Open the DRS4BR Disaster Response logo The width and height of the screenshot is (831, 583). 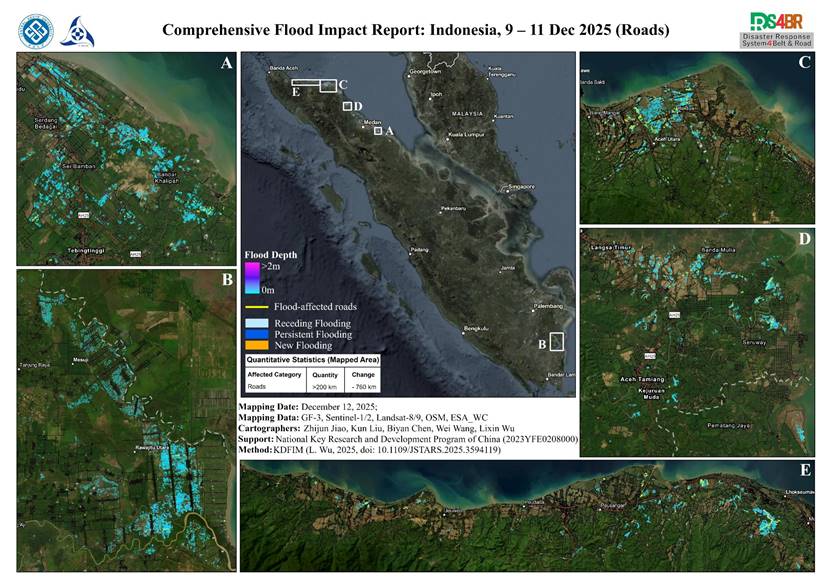click(779, 30)
